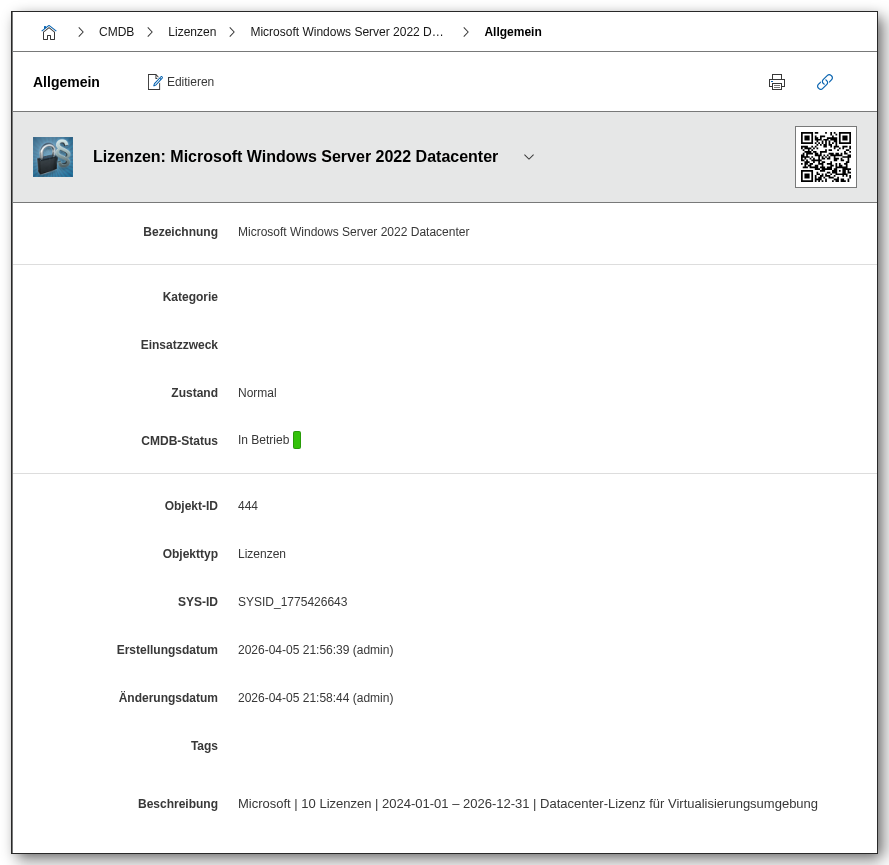889x865 pixels.
Task: Click the blue permalink chain icon
Action: pyautogui.click(x=825, y=82)
